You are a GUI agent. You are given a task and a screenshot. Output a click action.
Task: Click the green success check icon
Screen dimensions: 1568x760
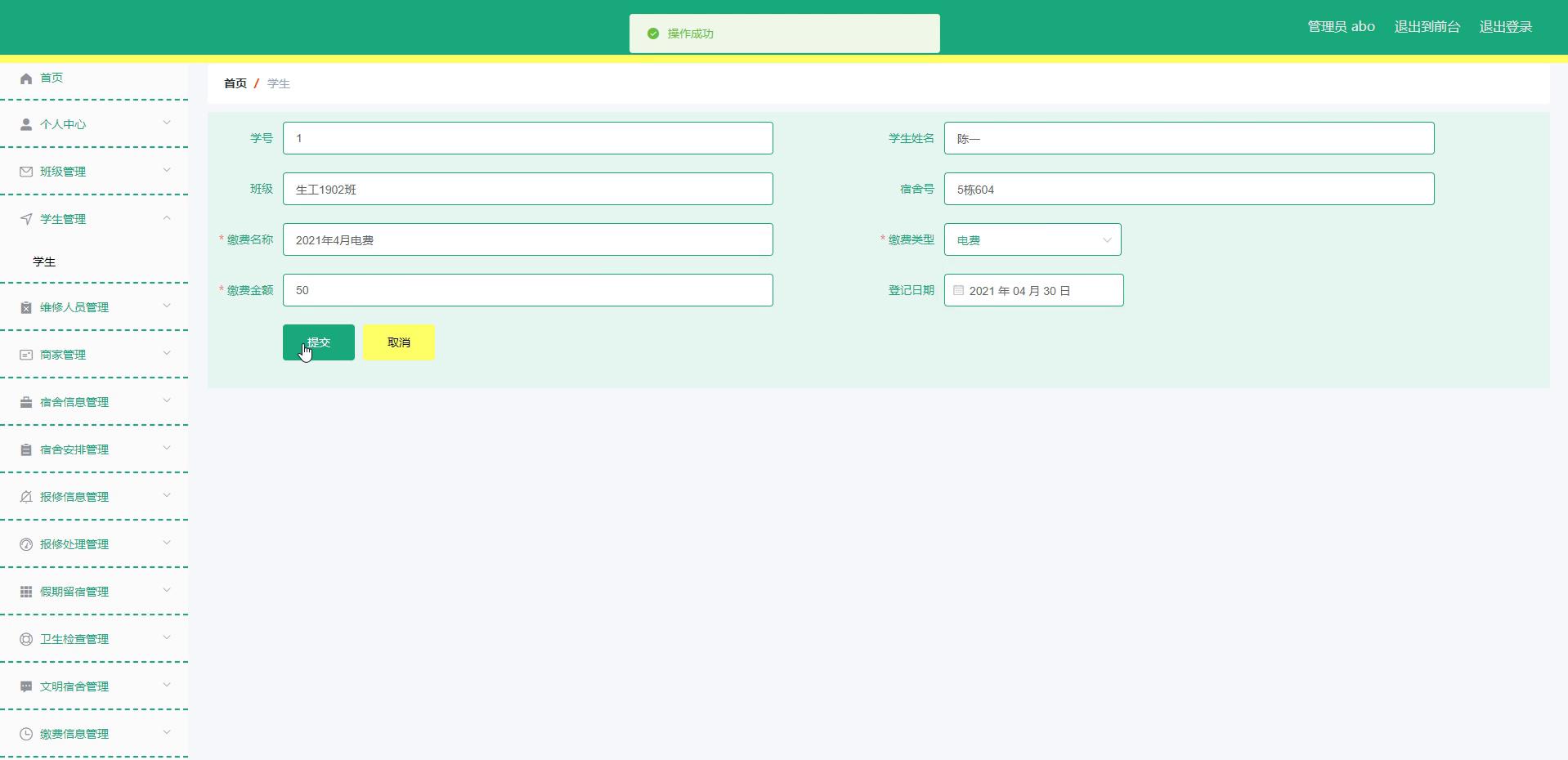pos(653,34)
